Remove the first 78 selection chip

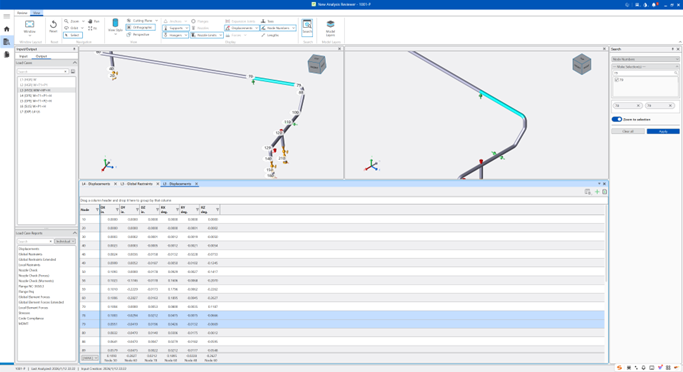[638, 105]
